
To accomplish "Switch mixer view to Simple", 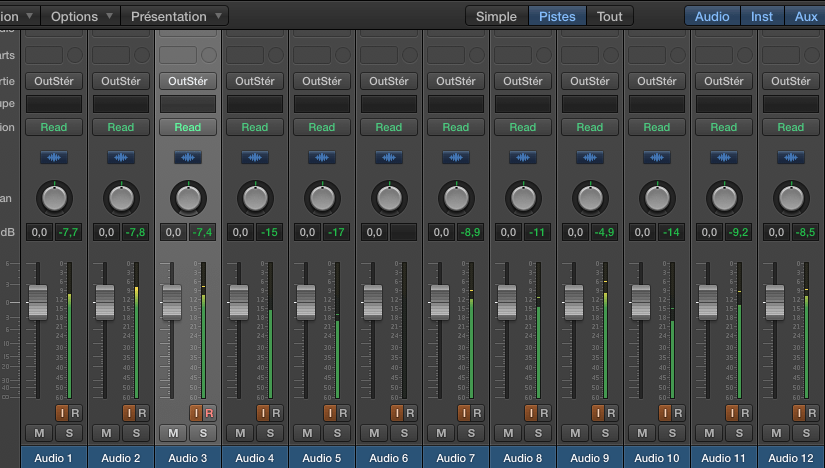I will [496, 16].
